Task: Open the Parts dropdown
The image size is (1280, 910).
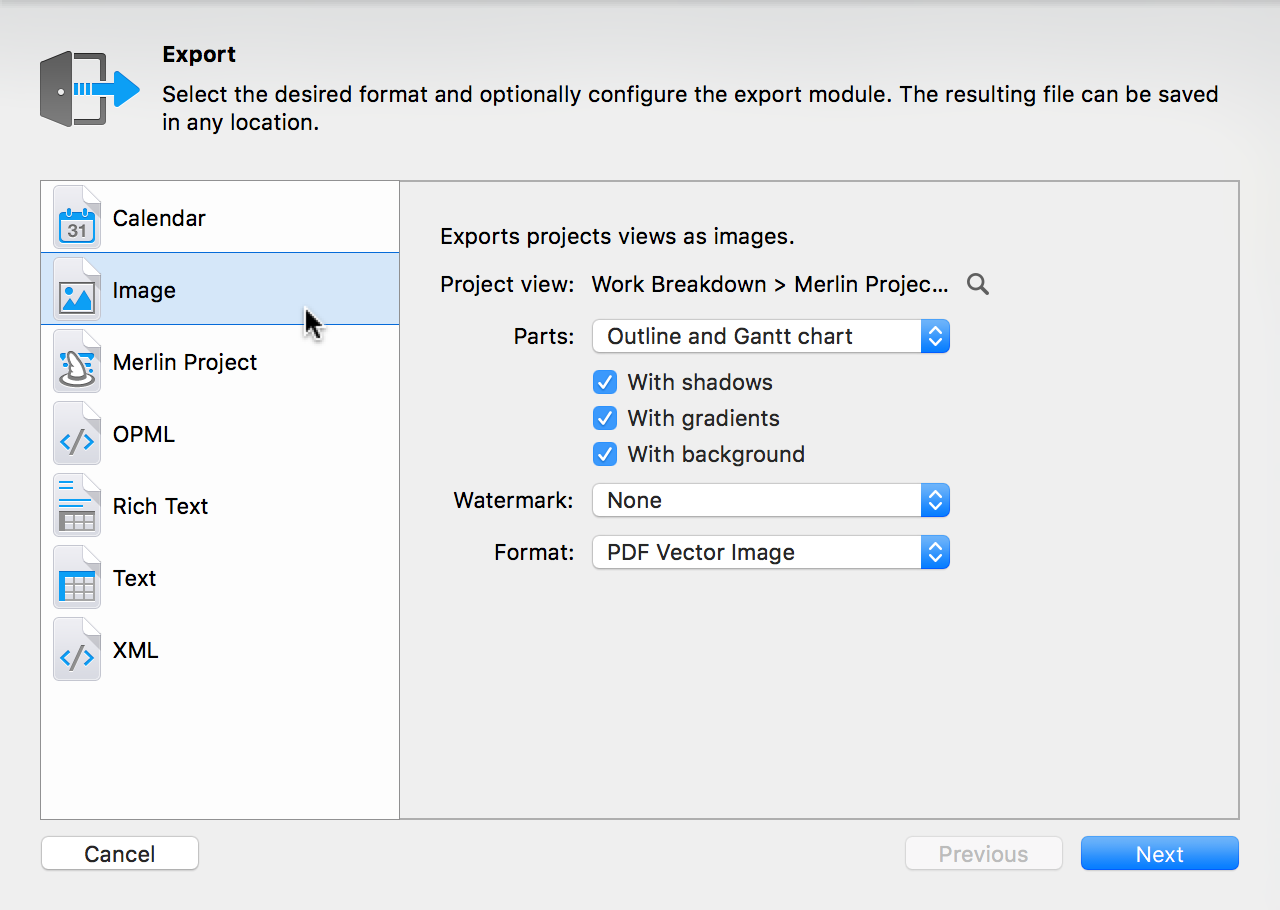Action: 771,336
